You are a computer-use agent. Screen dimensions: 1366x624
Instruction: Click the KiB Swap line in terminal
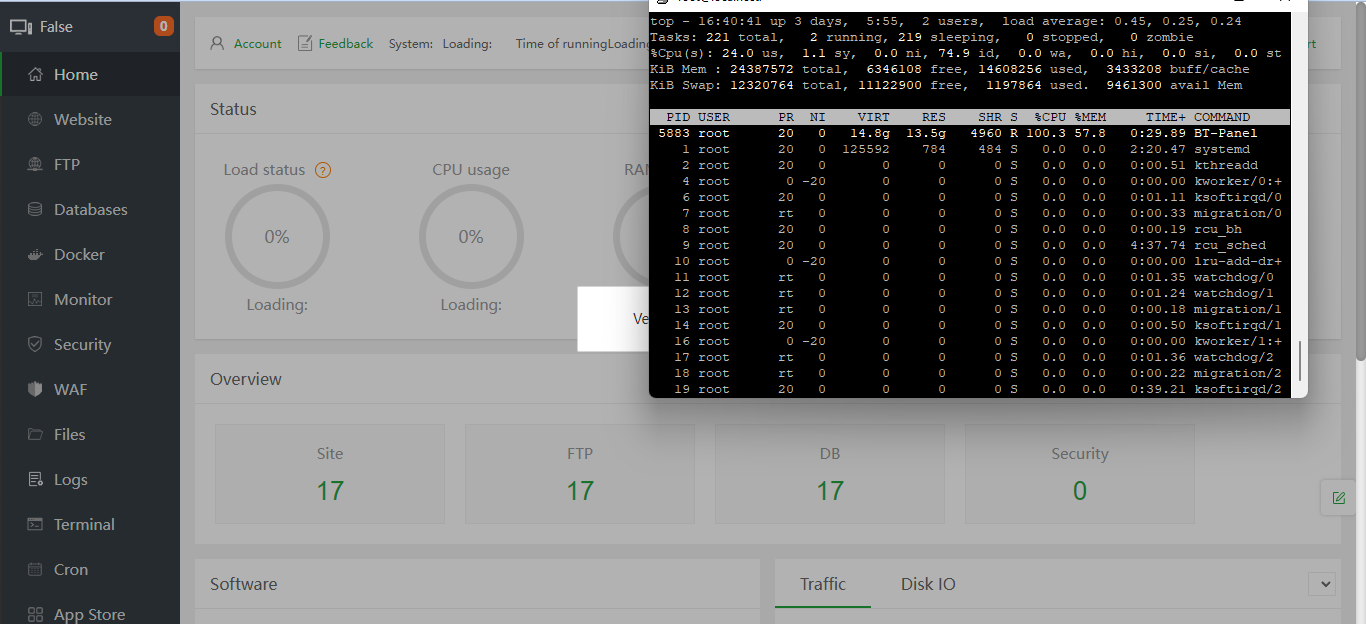point(946,85)
